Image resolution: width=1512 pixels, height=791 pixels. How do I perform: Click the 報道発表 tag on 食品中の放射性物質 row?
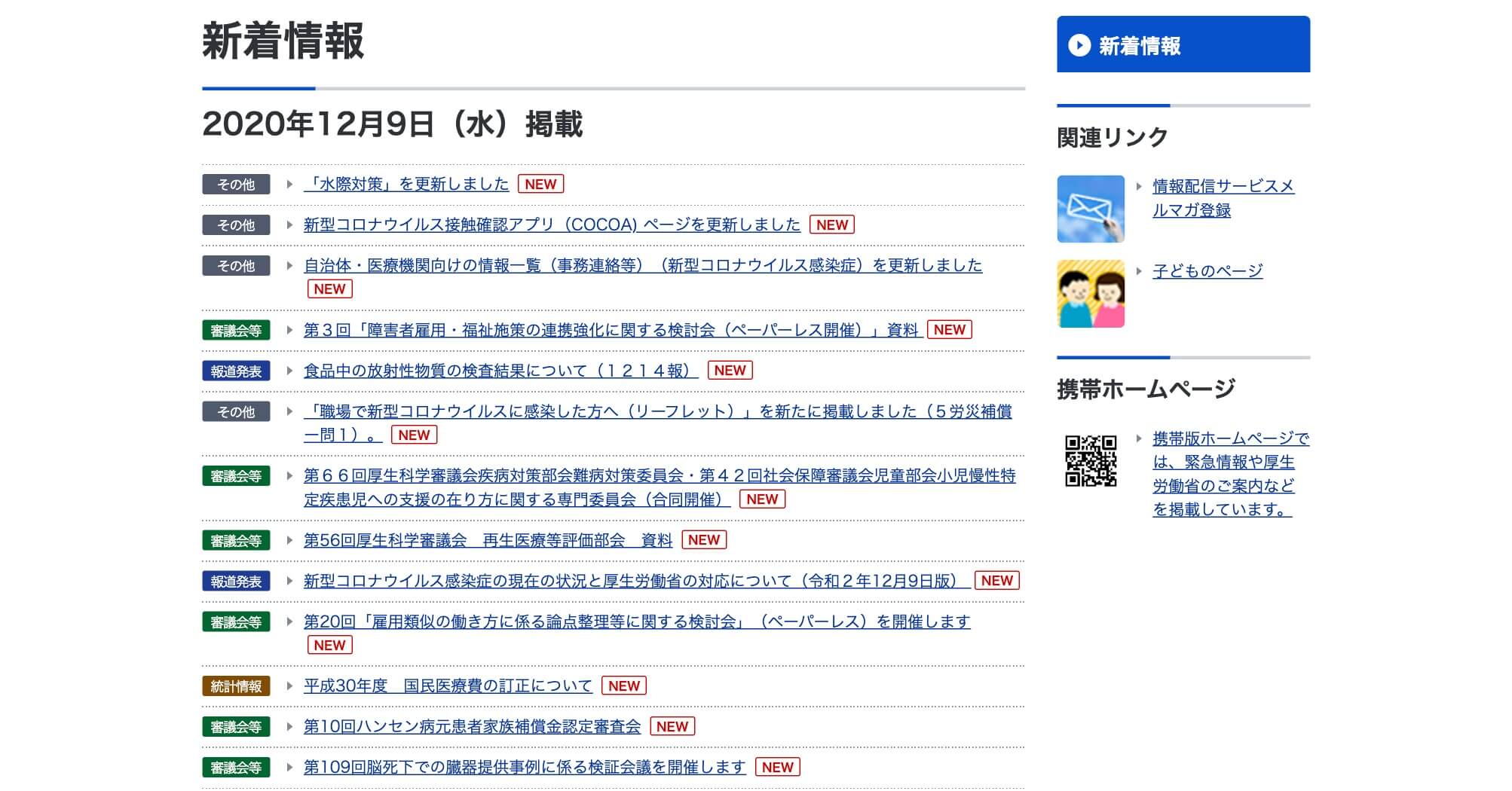pyautogui.click(x=236, y=371)
